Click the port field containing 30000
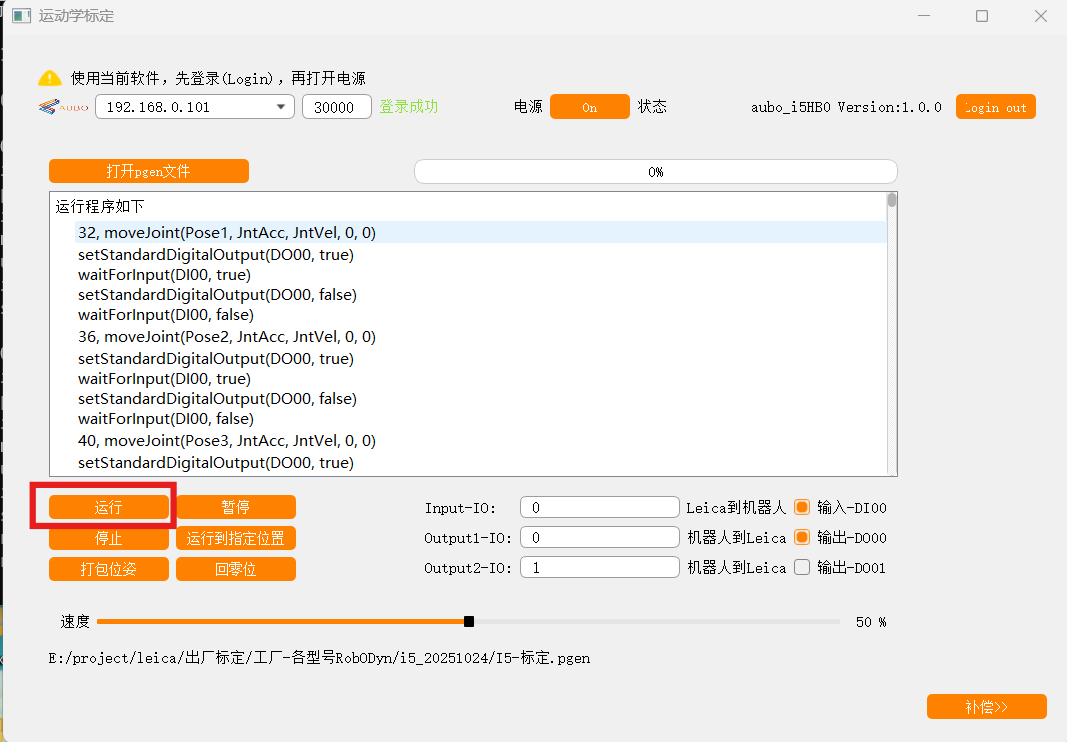 coord(336,107)
